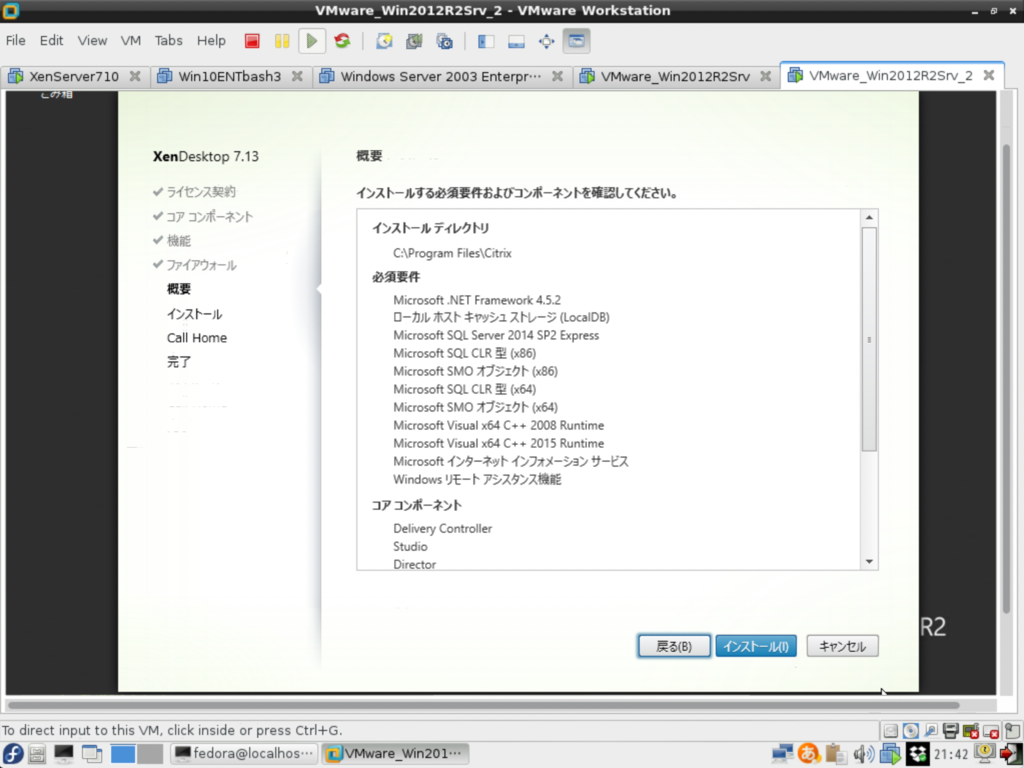The height and width of the screenshot is (768, 1024).
Task: Click the network computers tray icon
Action: click(782, 754)
